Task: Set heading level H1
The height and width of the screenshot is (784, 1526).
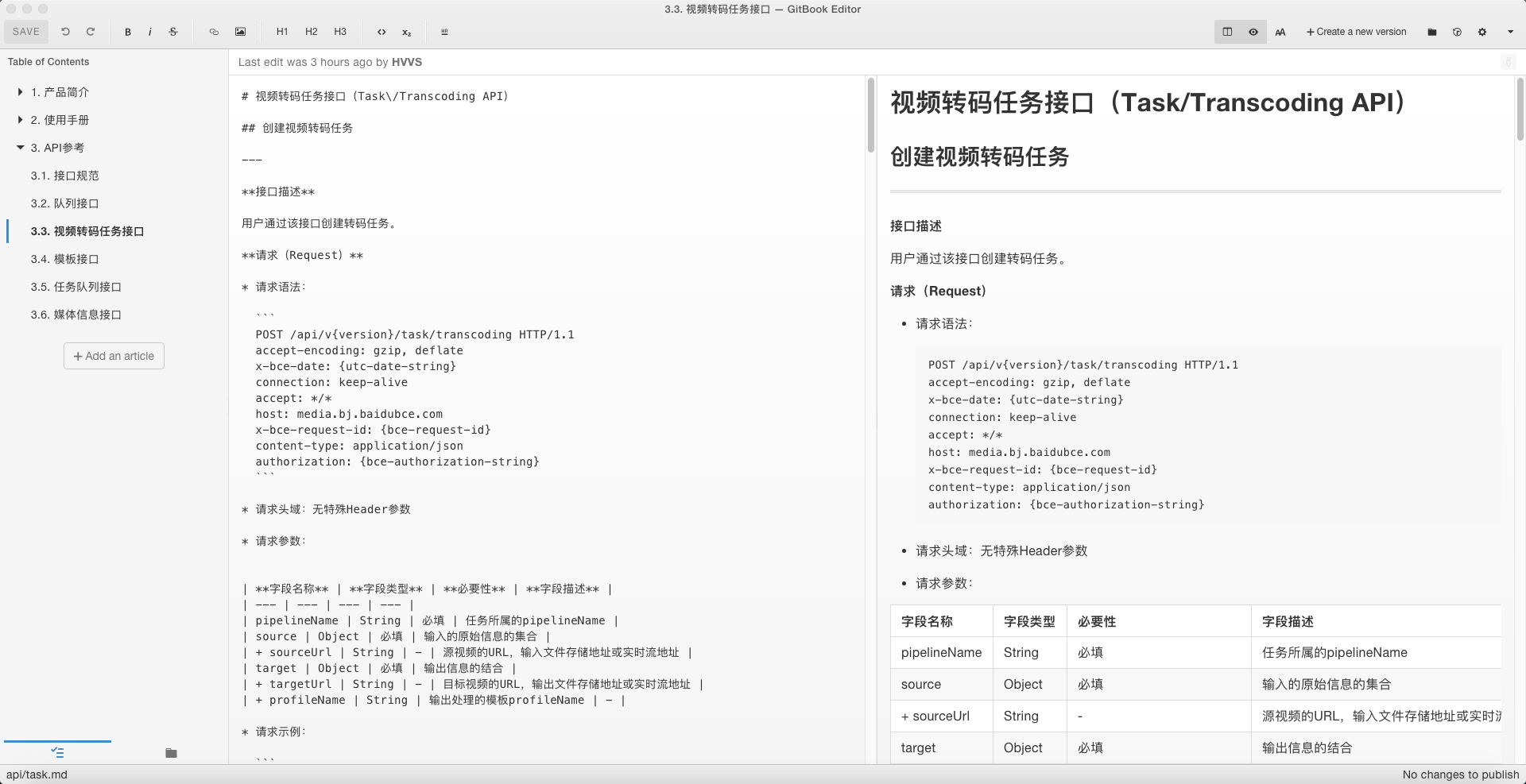Action: tap(282, 32)
